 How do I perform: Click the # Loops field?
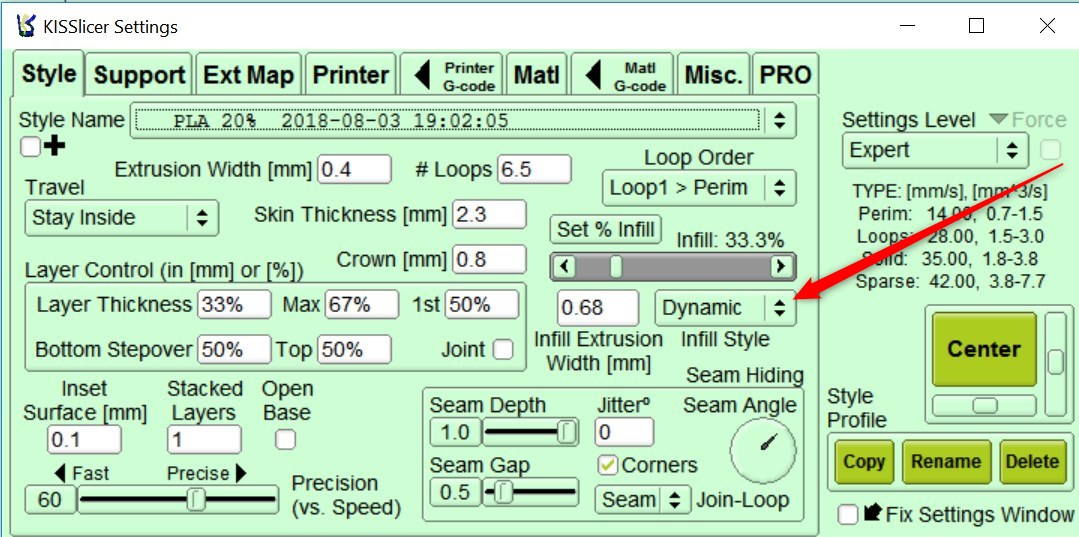click(535, 169)
